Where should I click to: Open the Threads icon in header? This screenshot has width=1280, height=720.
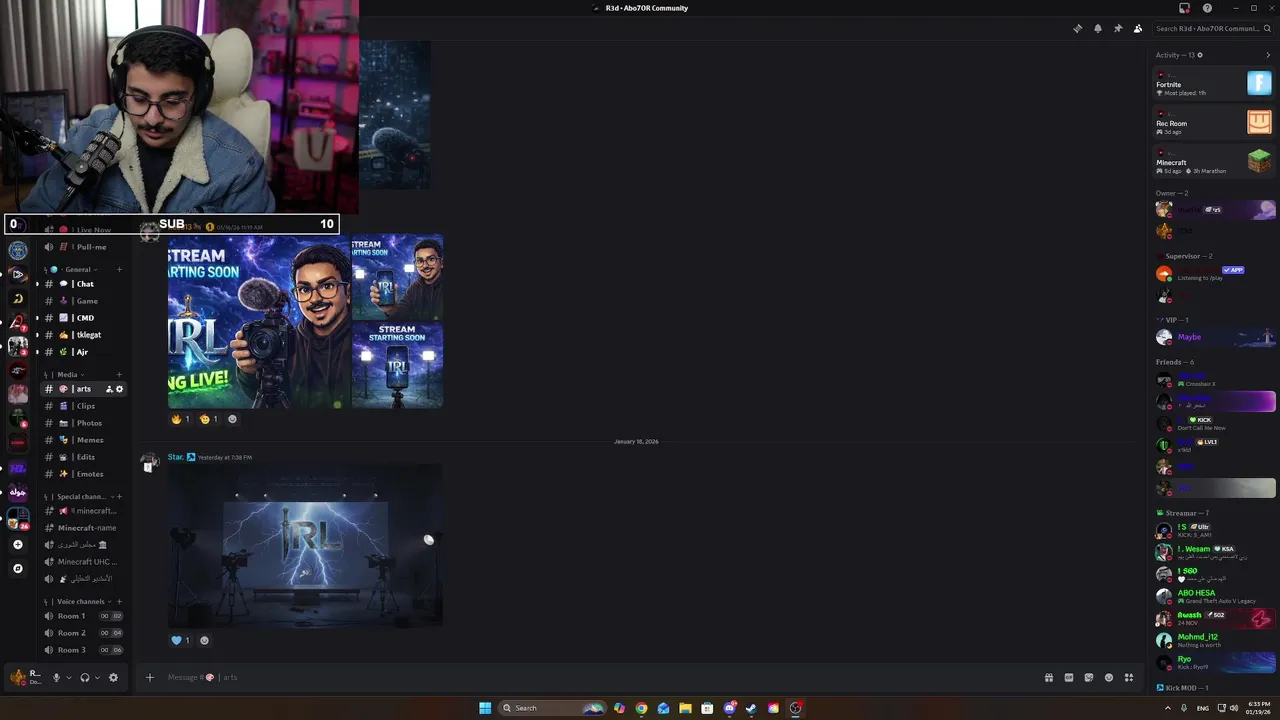tap(1077, 28)
